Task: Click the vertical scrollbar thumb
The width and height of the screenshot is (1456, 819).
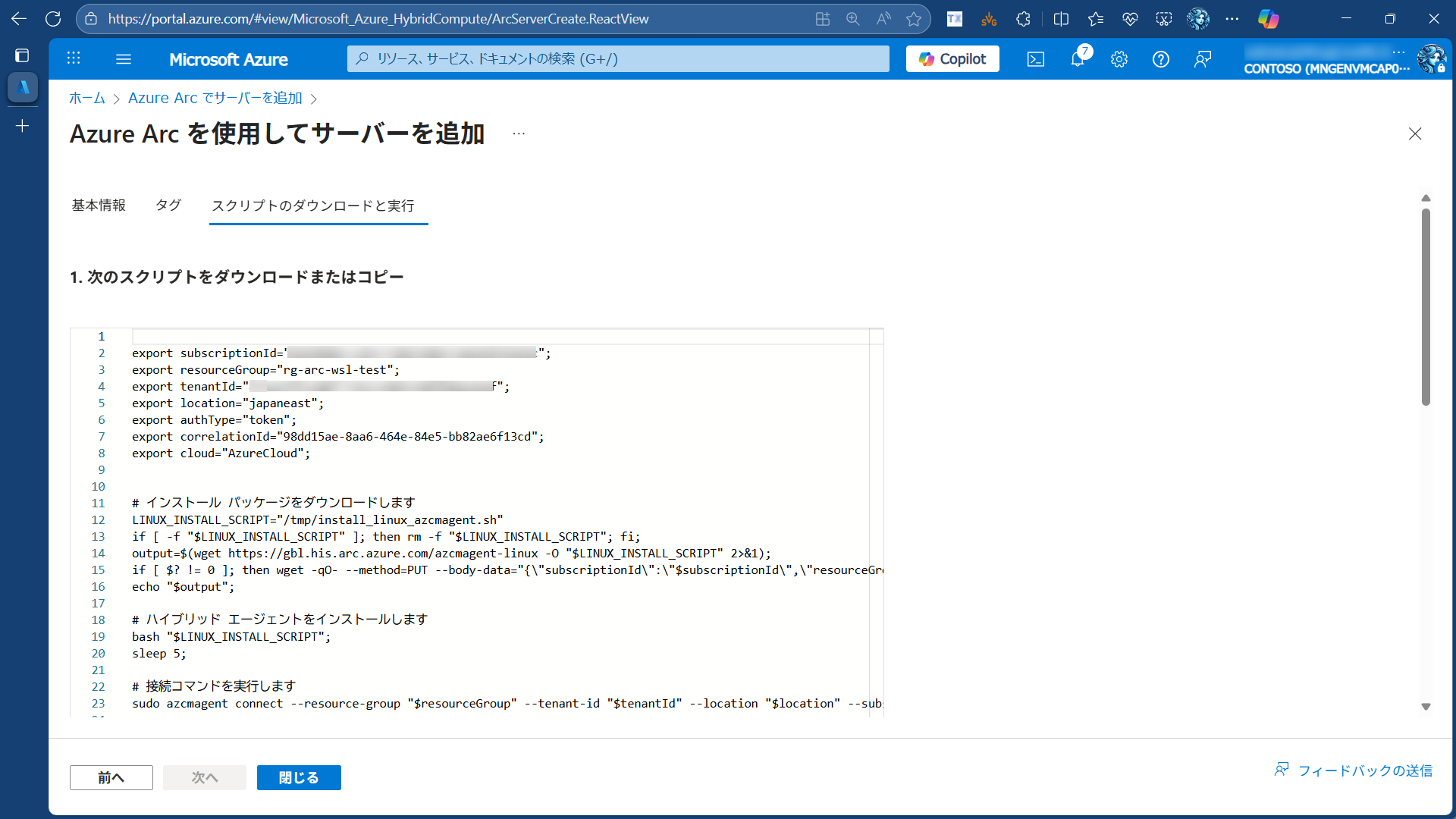Action: coord(1426,307)
